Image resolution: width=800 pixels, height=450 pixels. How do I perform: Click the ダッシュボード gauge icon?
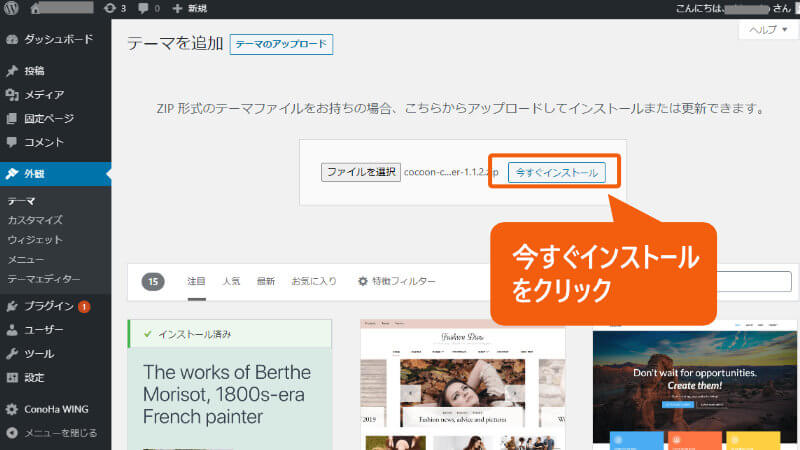point(12,39)
